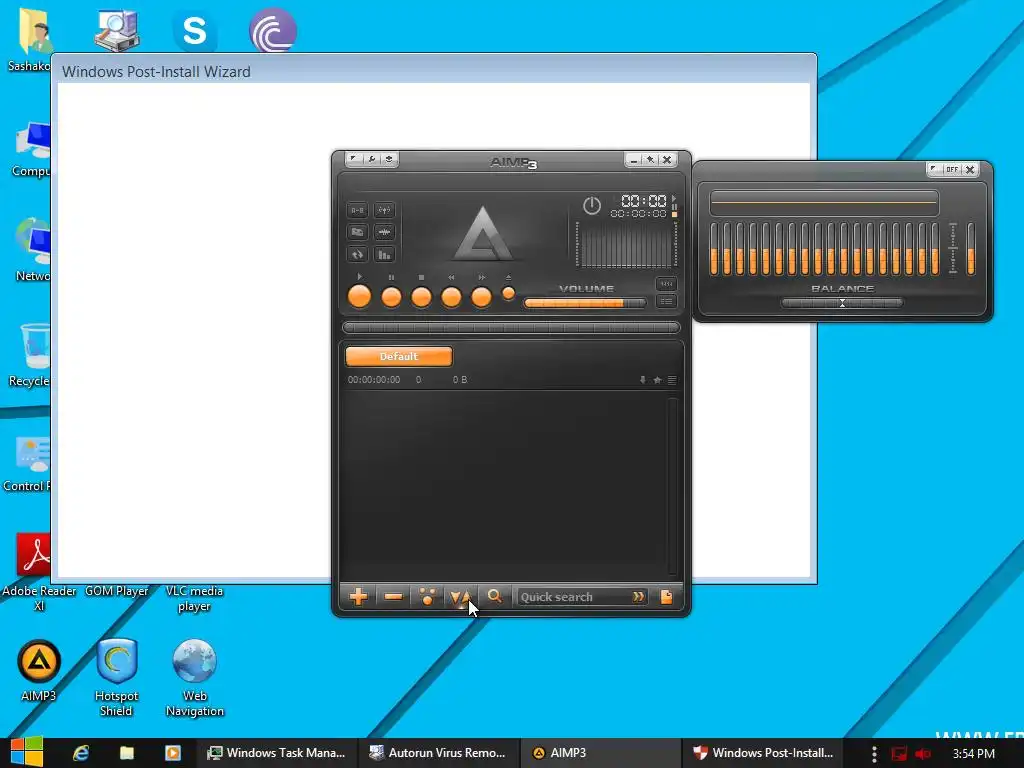This screenshot has width=1024, height=768.
Task: Change the visualization with the bars icon
Action: pos(384,254)
